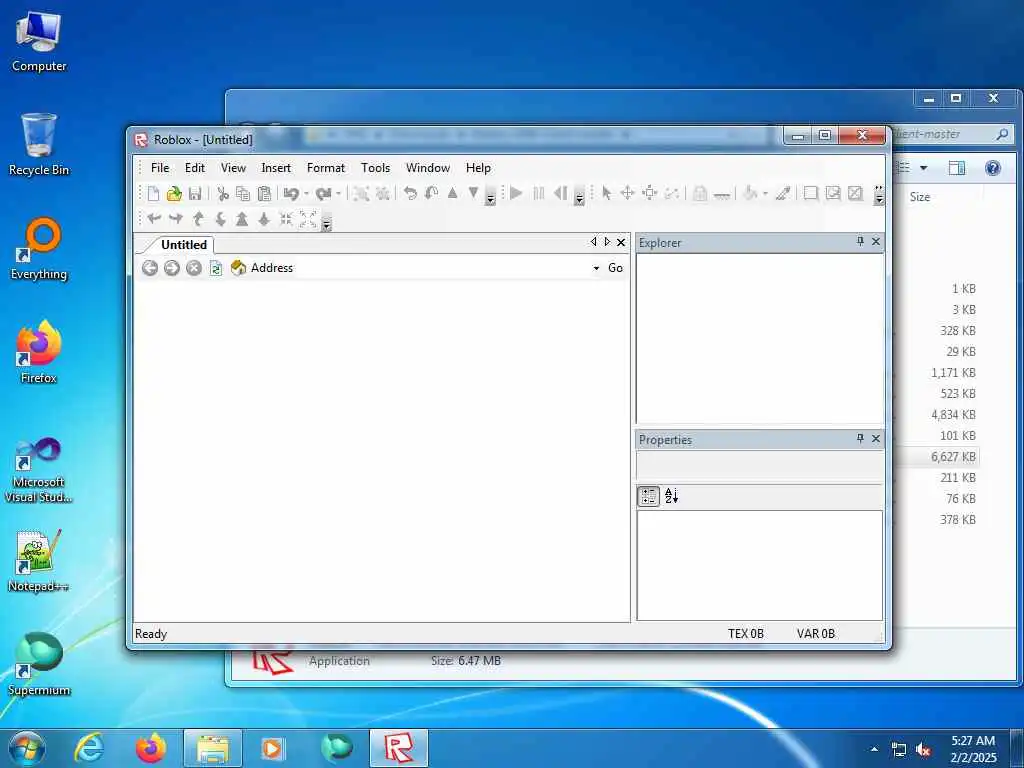Select the arrow pointer tool
This screenshot has height=768, width=1024.
pyautogui.click(x=607, y=193)
